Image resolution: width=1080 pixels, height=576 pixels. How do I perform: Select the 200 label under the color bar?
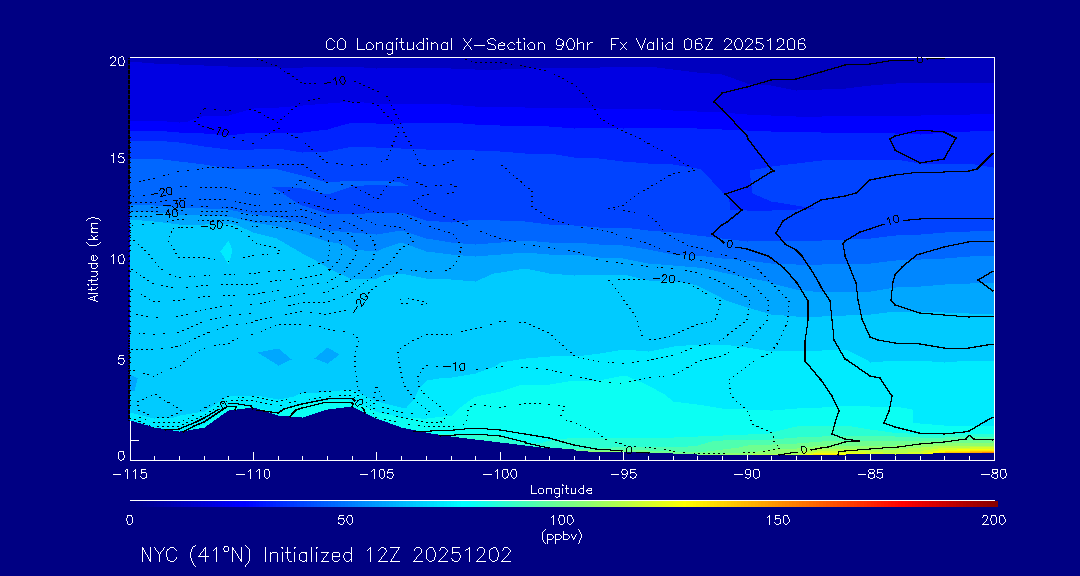click(994, 520)
